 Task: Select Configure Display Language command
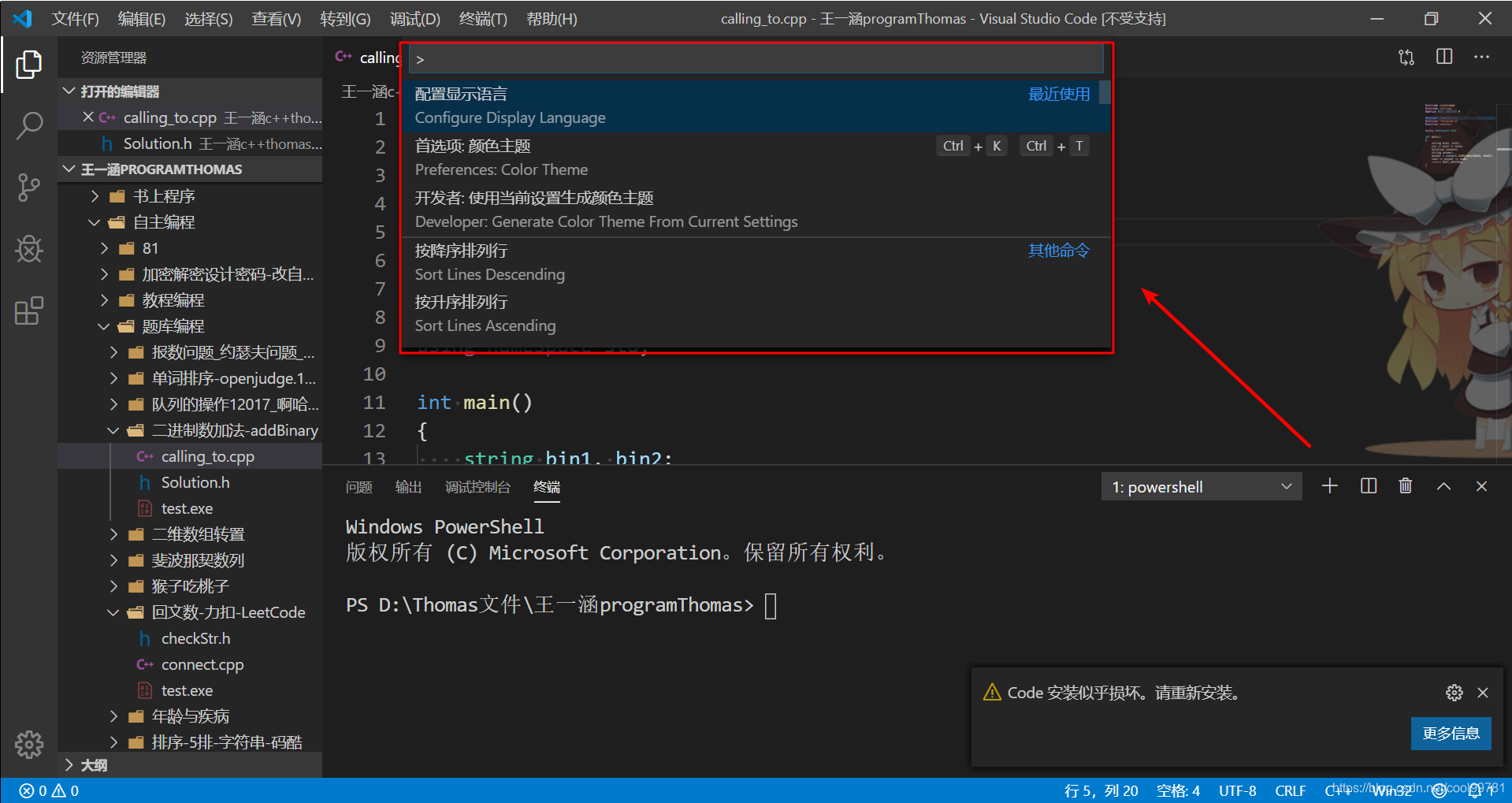[756, 106]
